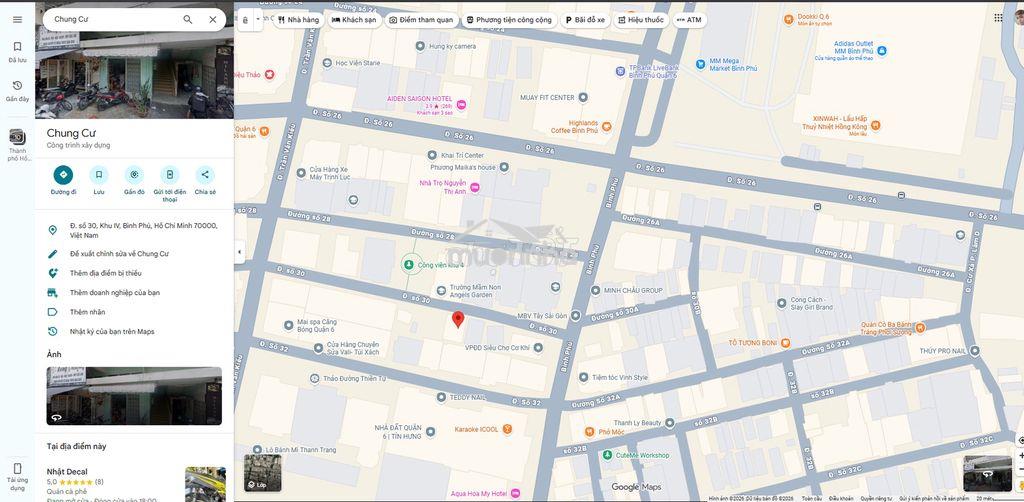The image size is (1024, 502).
Task: Click the Nhà Trọ Nguyễn Thị Anh marker
Action: coord(475,188)
